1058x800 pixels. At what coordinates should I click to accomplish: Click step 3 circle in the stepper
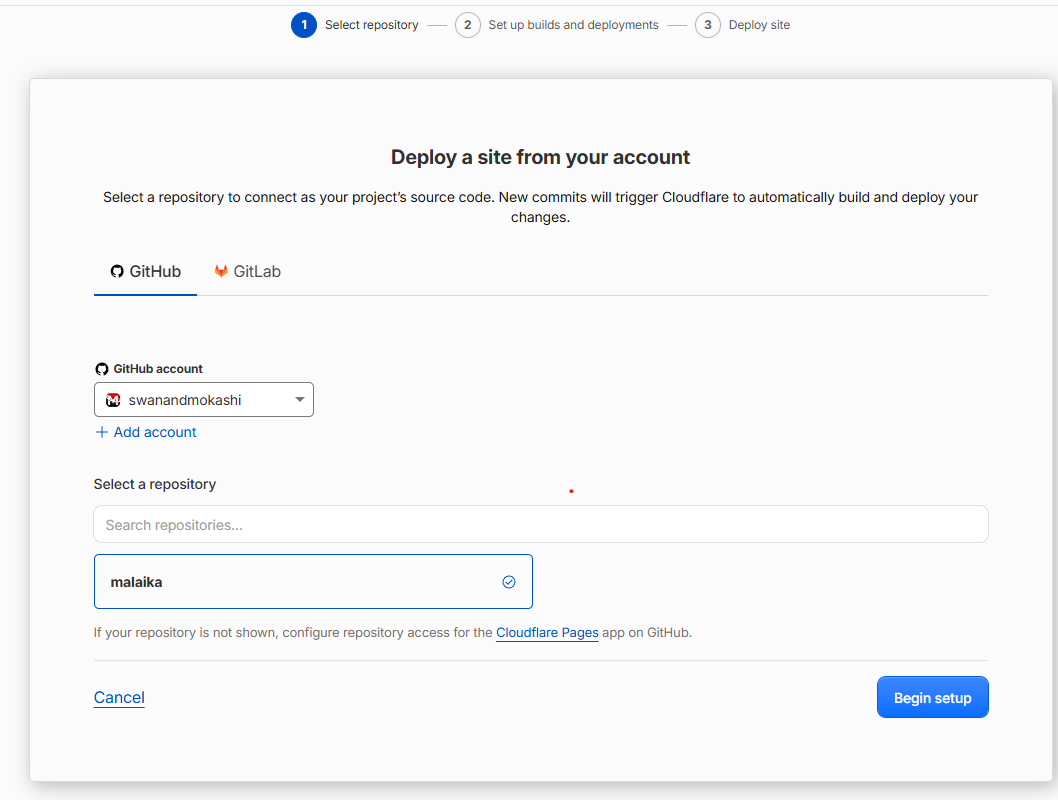coord(708,25)
